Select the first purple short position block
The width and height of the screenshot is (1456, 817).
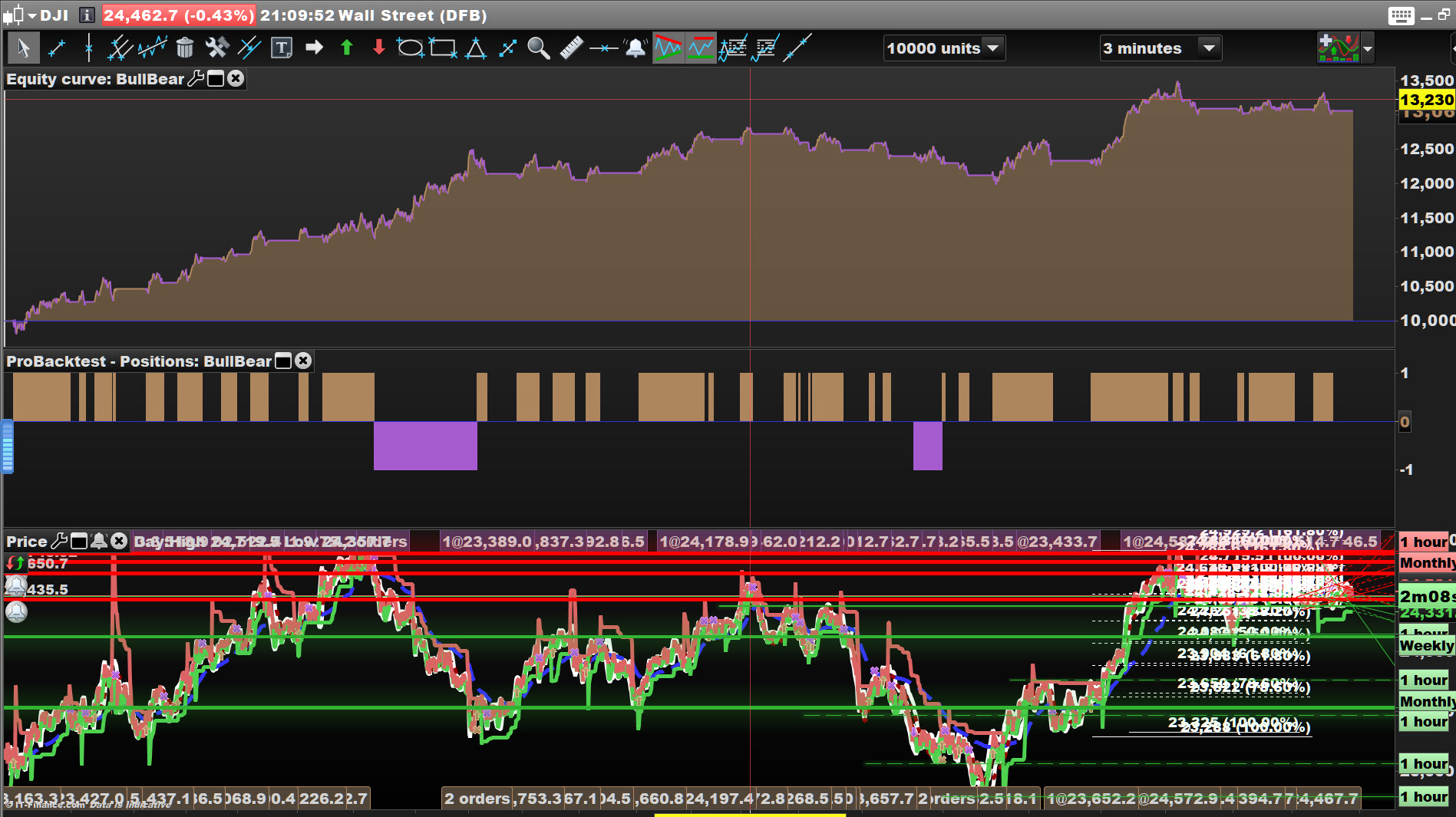(425, 446)
